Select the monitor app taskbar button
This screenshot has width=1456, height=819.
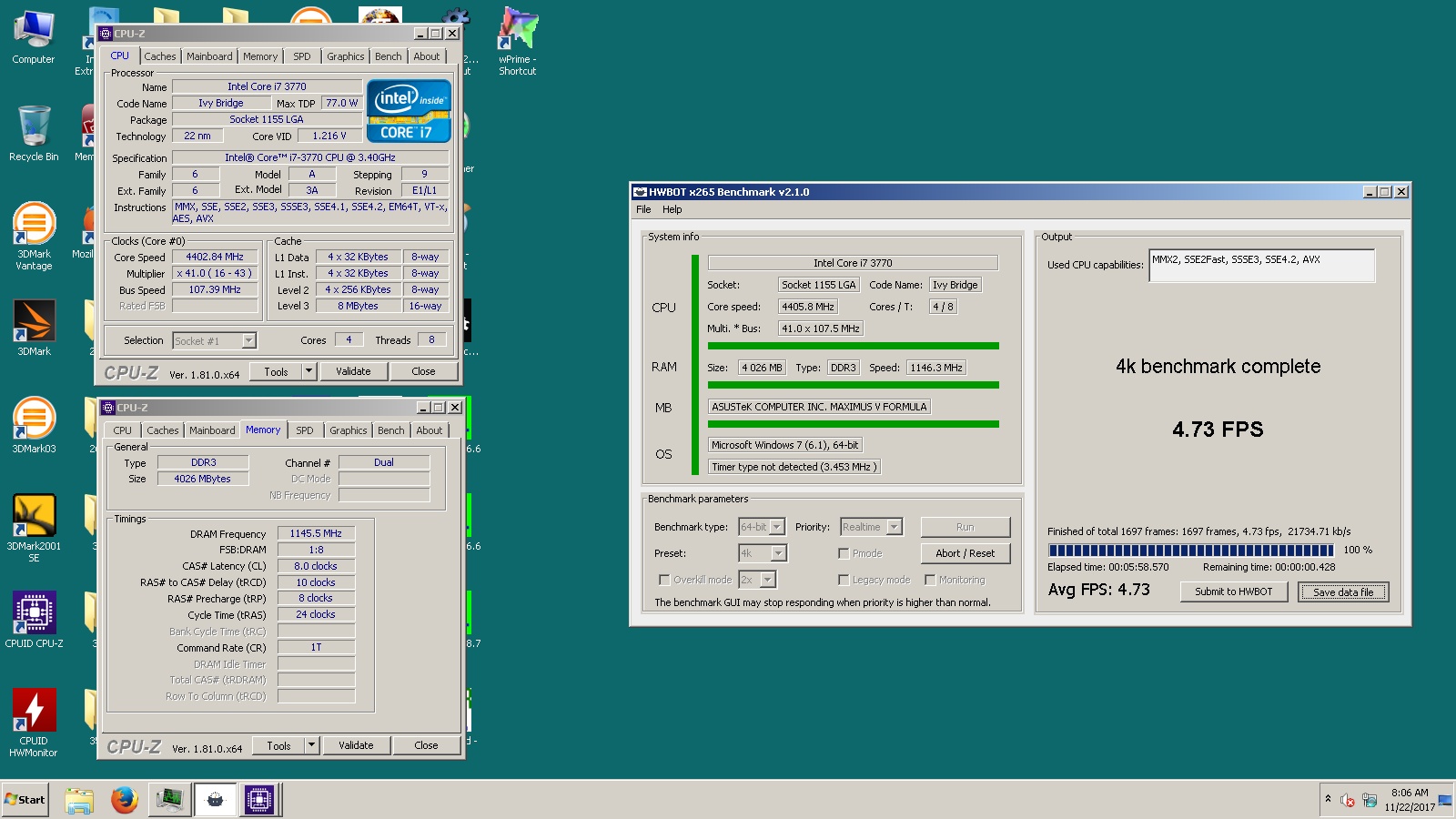point(170,800)
